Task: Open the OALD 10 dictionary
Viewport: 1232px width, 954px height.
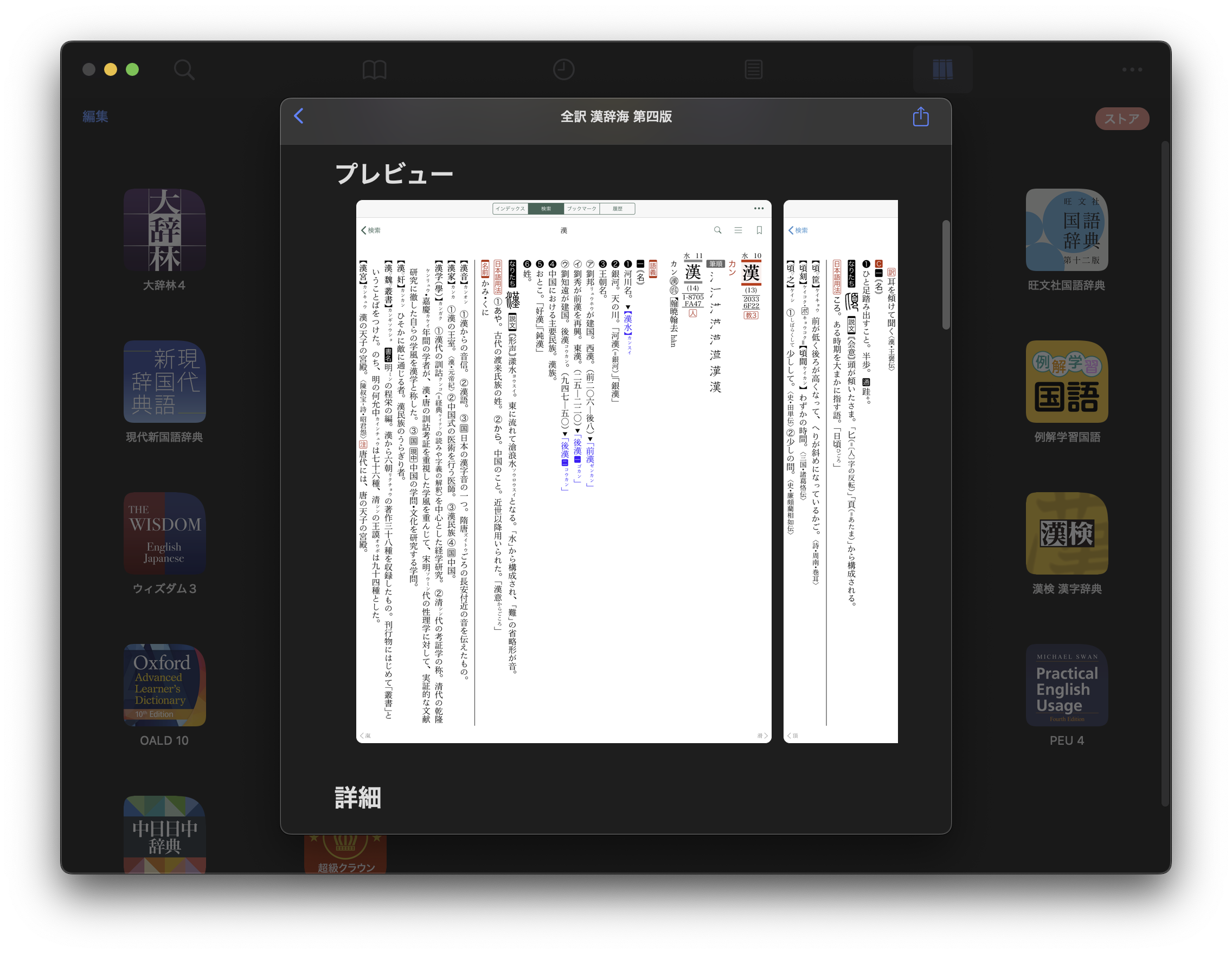Action: (x=164, y=685)
